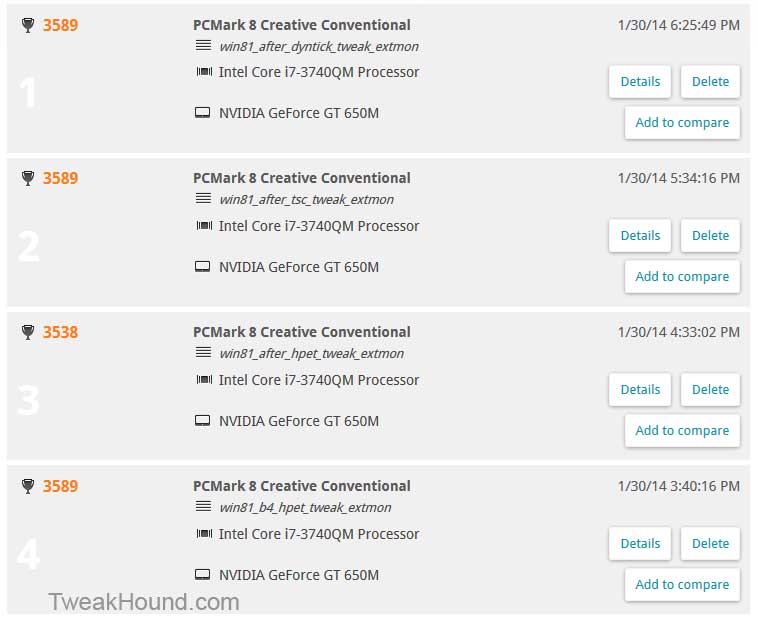
Task: Click the GPU monitor icon in result 1
Action: point(202,113)
